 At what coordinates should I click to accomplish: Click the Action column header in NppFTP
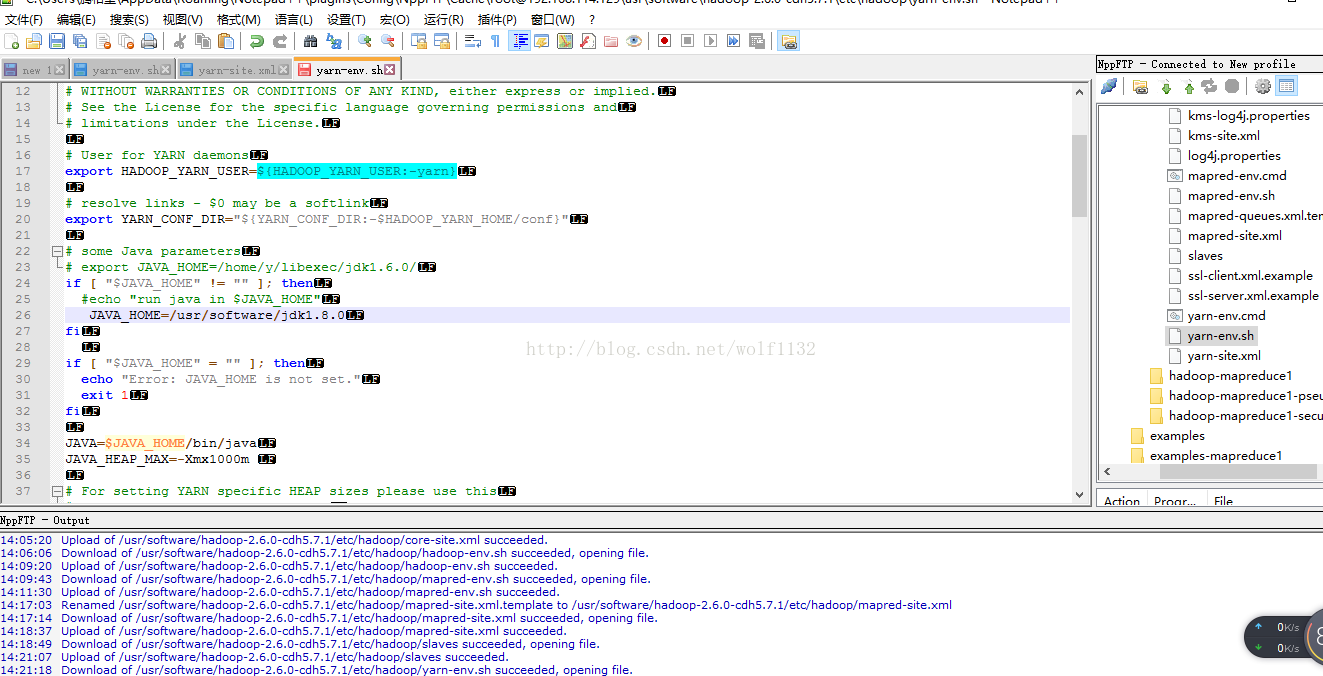(x=1122, y=501)
